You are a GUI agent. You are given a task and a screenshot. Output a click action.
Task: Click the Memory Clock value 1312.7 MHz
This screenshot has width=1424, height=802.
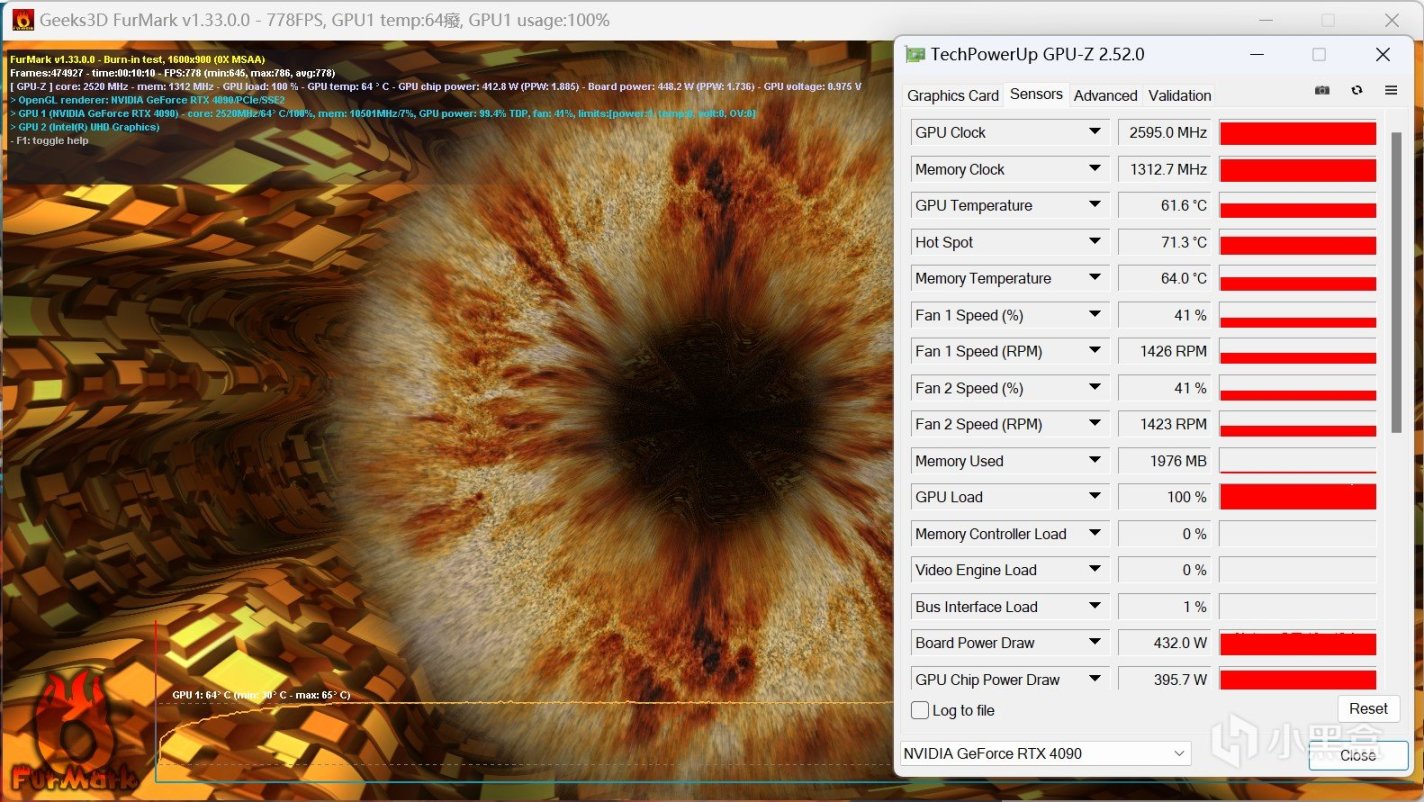click(1163, 169)
